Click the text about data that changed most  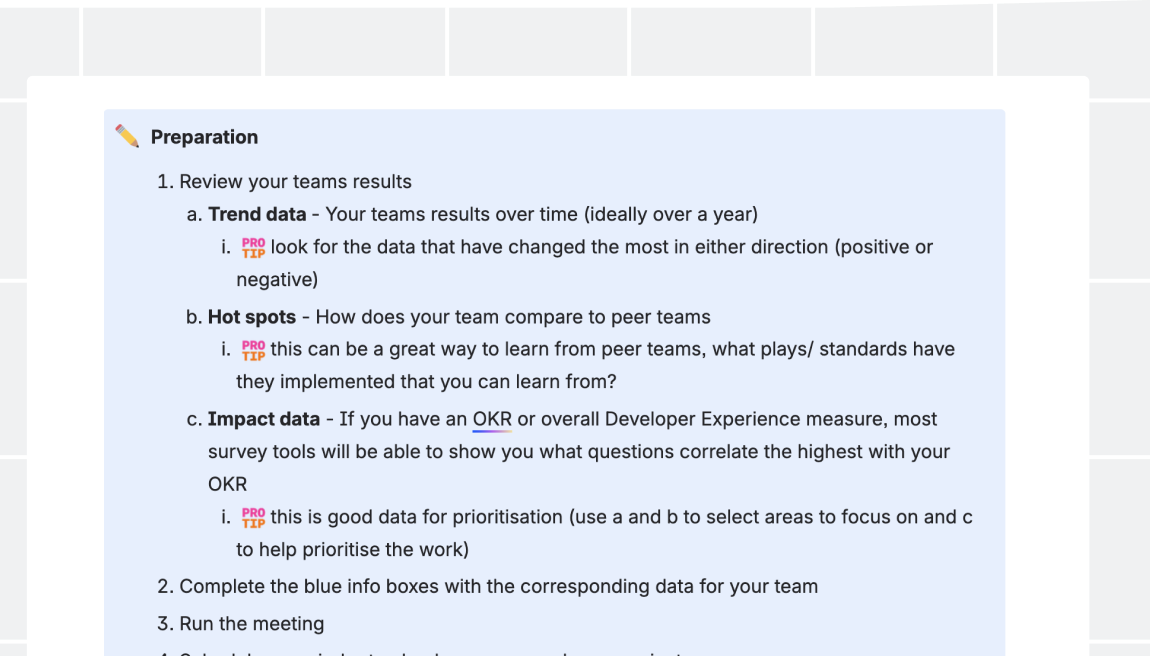(600, 247)
